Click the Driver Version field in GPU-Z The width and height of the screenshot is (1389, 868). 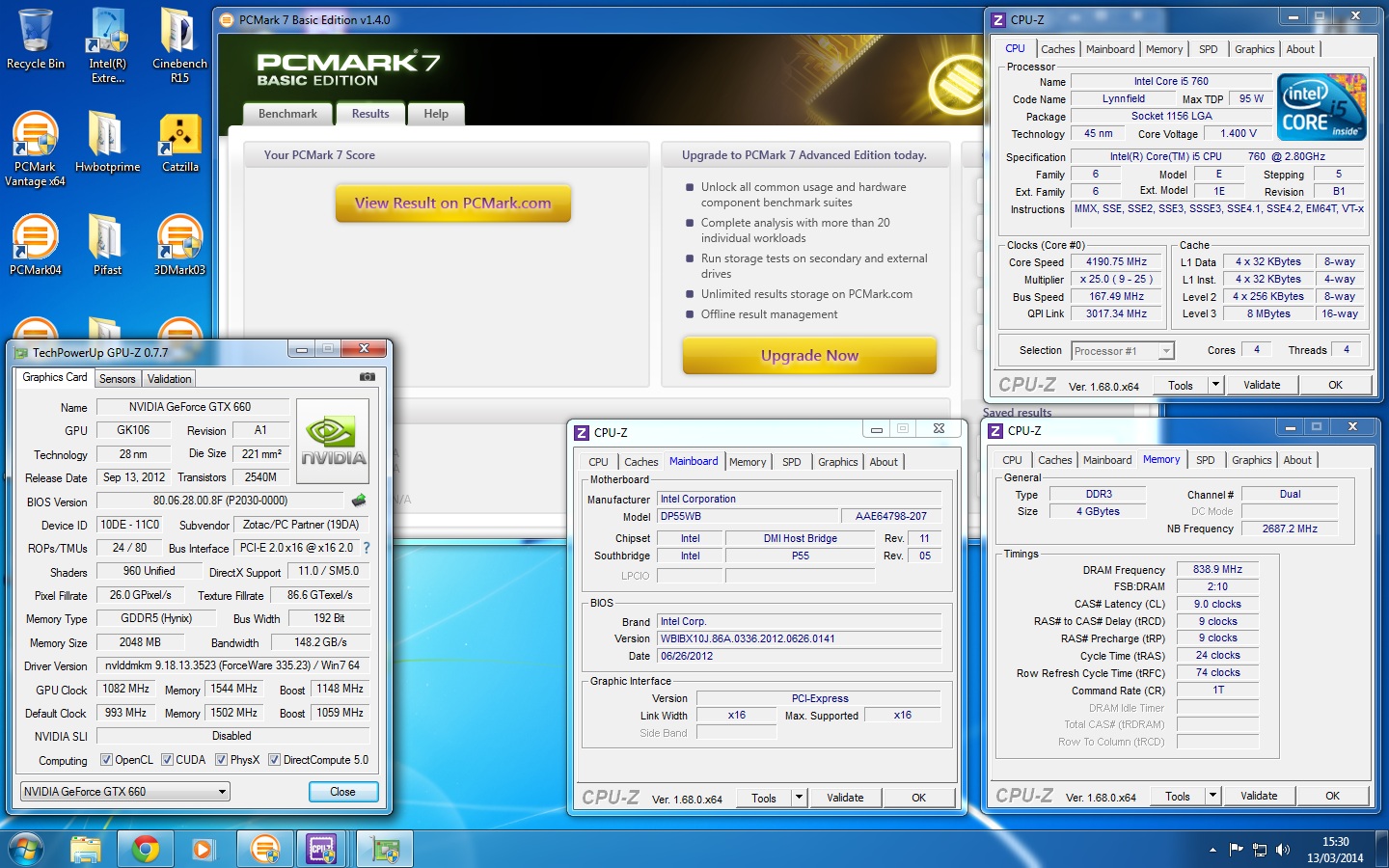coord(232,665)
